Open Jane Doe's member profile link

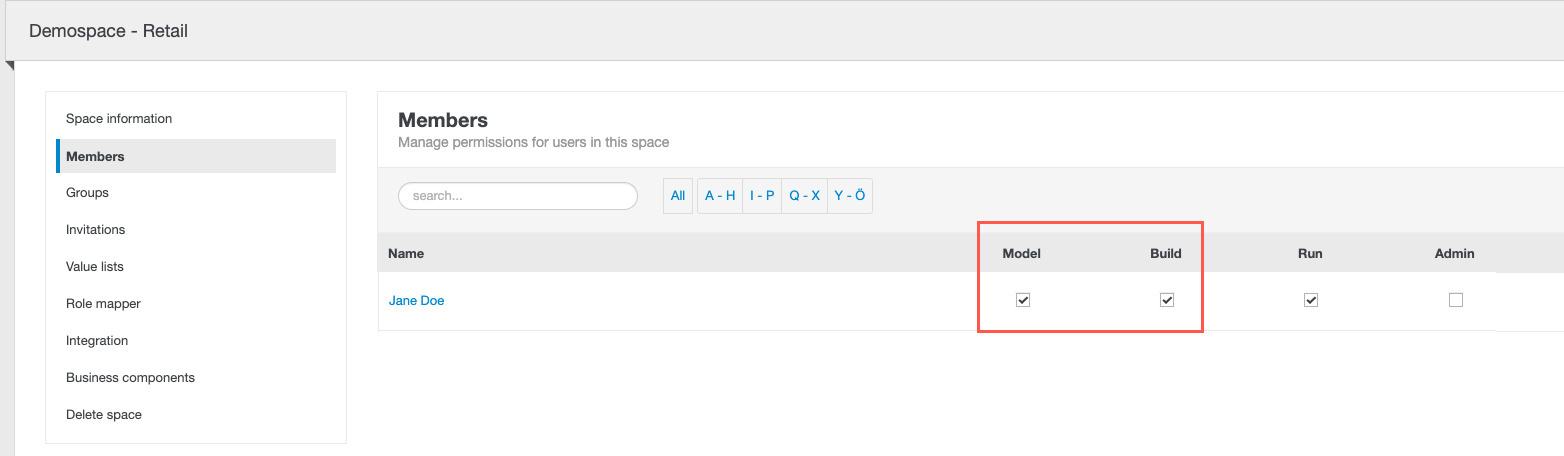[416, 301]
